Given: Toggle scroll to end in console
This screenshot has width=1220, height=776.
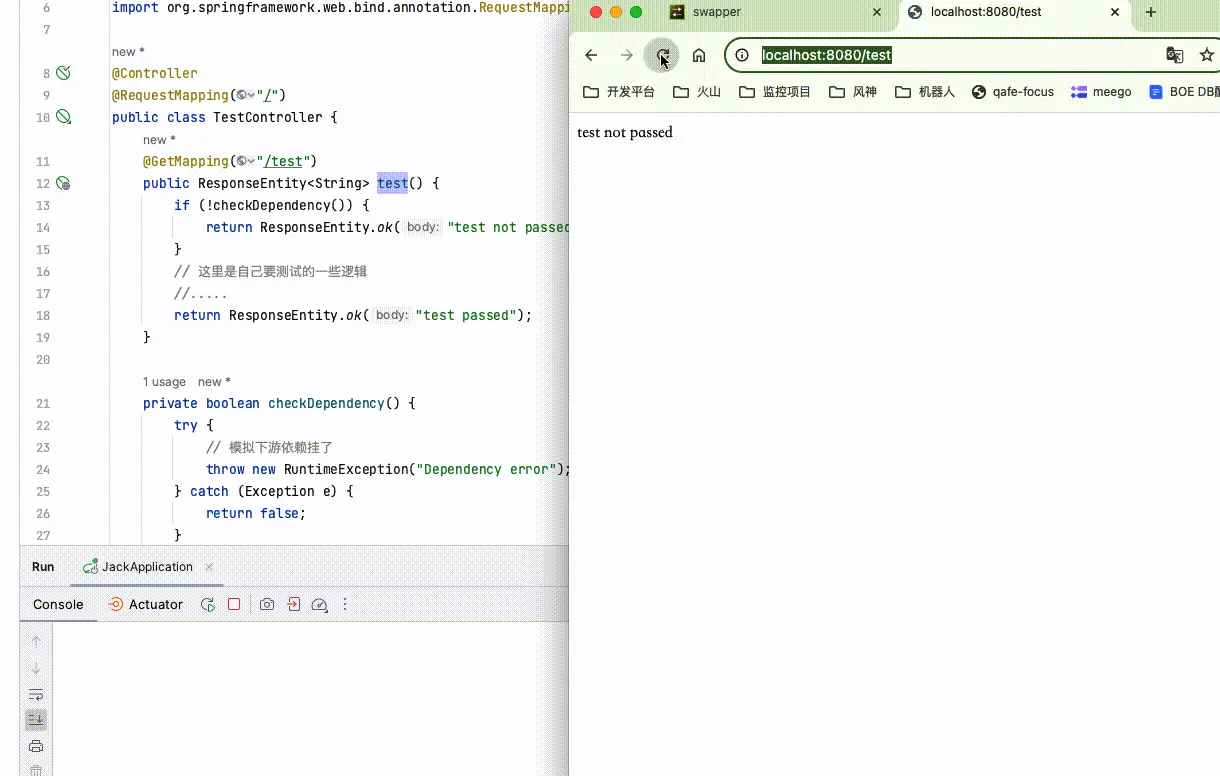Looking at the screenshot, I should [36, 720].
